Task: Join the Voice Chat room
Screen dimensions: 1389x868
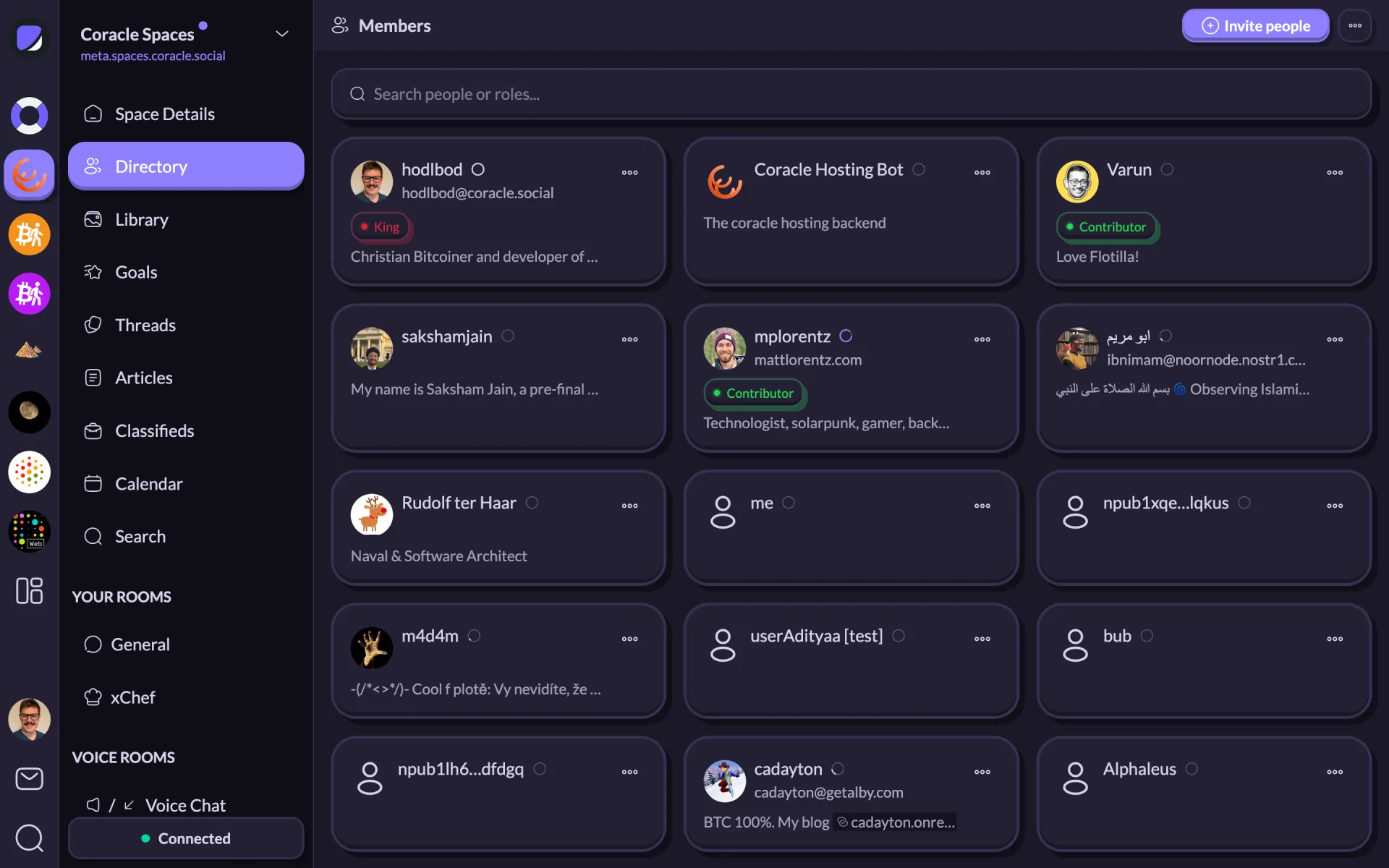Action: pyautogui.click(x=186, y=805)
